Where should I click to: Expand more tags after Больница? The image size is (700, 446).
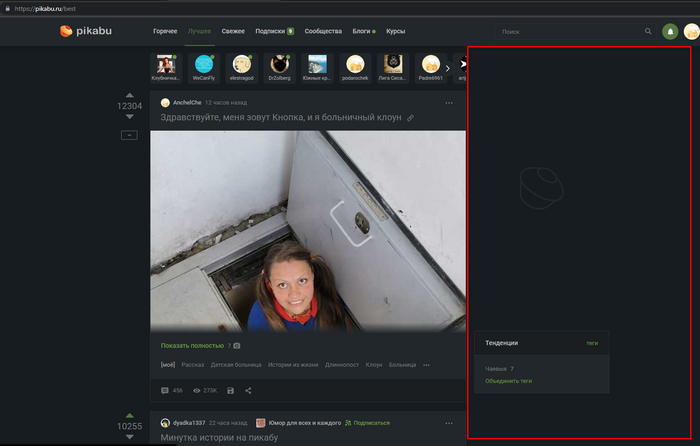tap(427, 365)
